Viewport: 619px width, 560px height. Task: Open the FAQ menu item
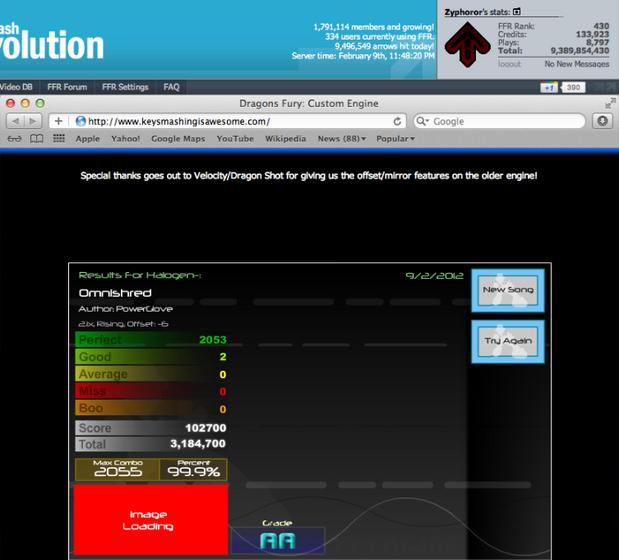171,87
